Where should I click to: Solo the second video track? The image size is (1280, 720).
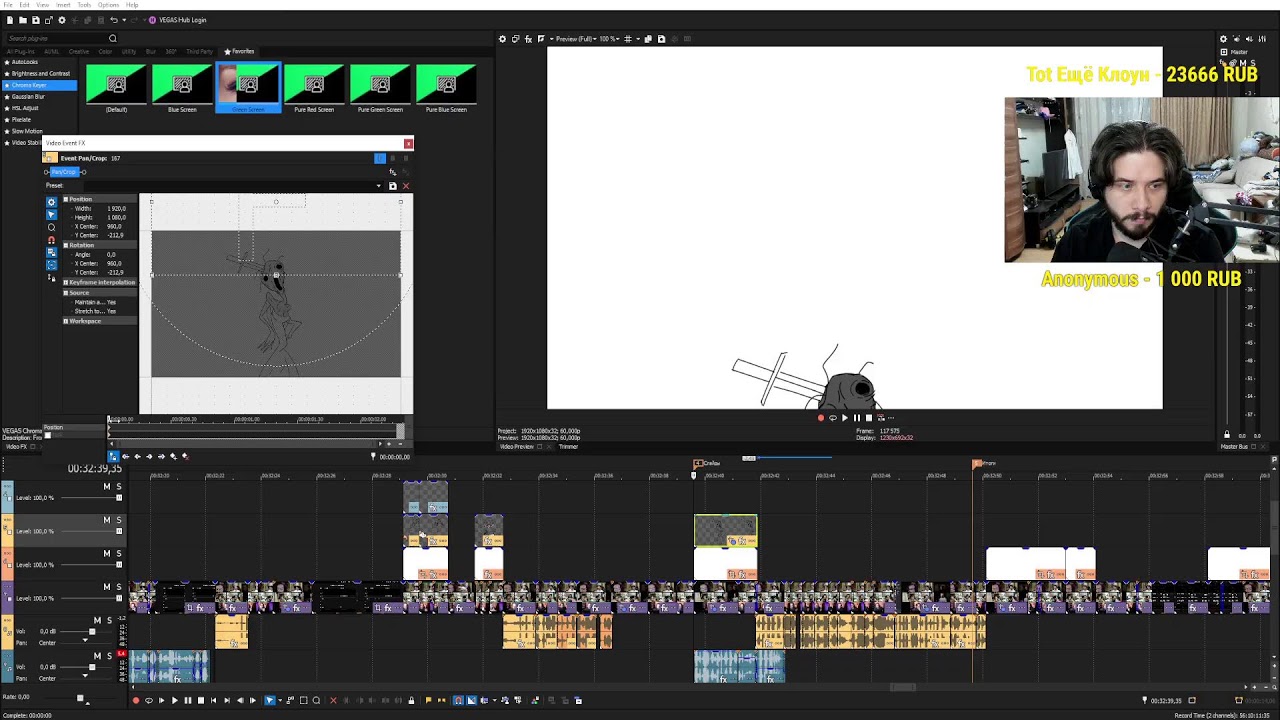119,520
